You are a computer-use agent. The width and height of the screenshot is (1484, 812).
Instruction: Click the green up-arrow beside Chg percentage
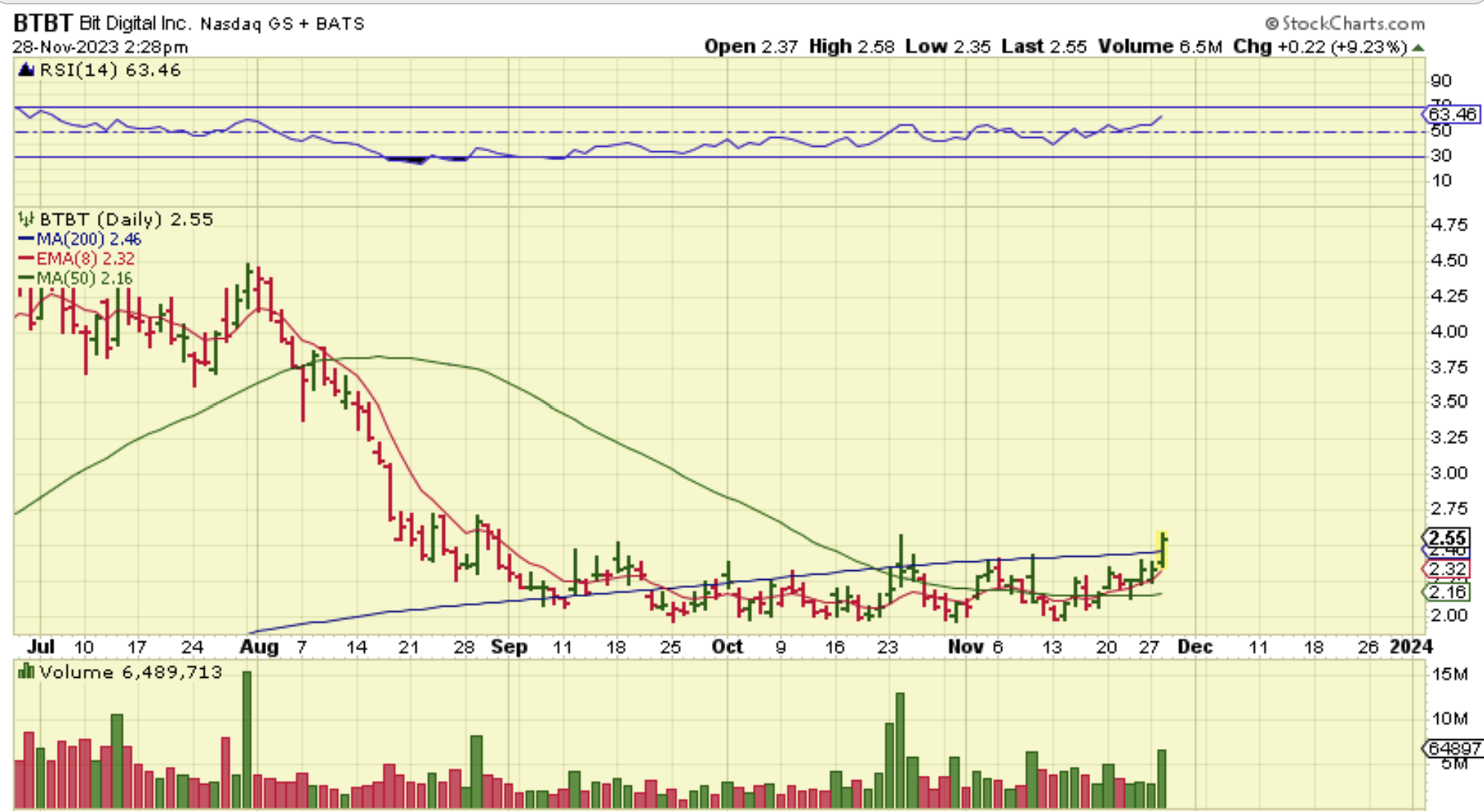coord(1418,47)
